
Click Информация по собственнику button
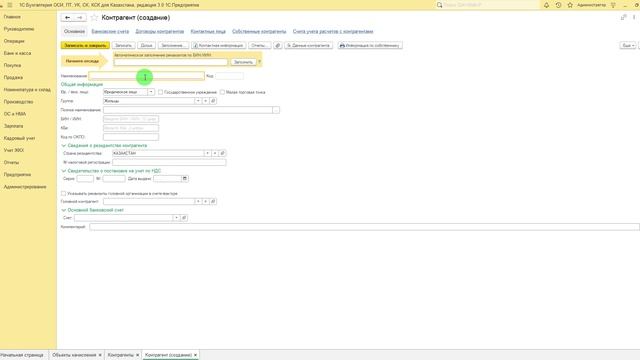[370, 45]
